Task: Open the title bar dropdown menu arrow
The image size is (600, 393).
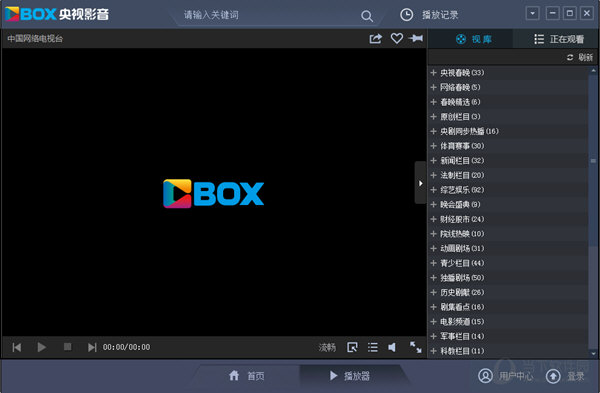Action: click(x=532, y=13)
